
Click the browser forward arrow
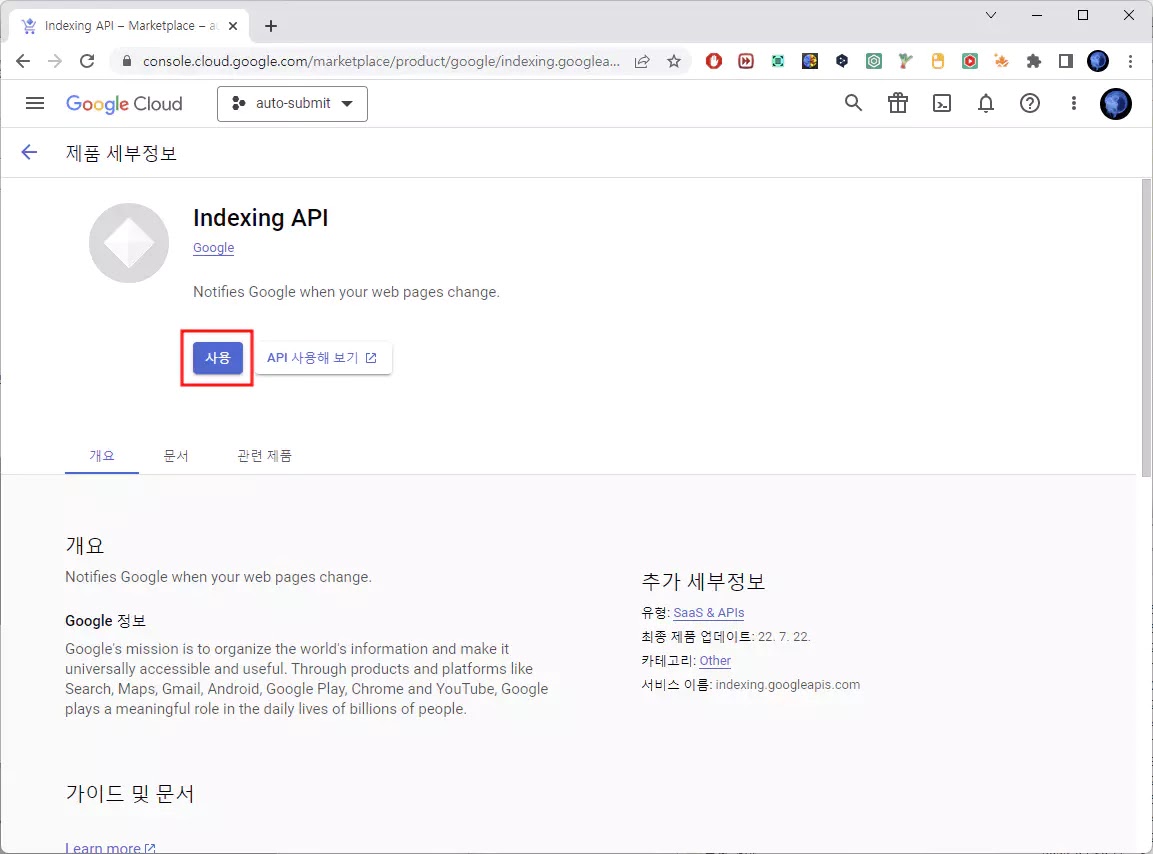coord(54,61)
